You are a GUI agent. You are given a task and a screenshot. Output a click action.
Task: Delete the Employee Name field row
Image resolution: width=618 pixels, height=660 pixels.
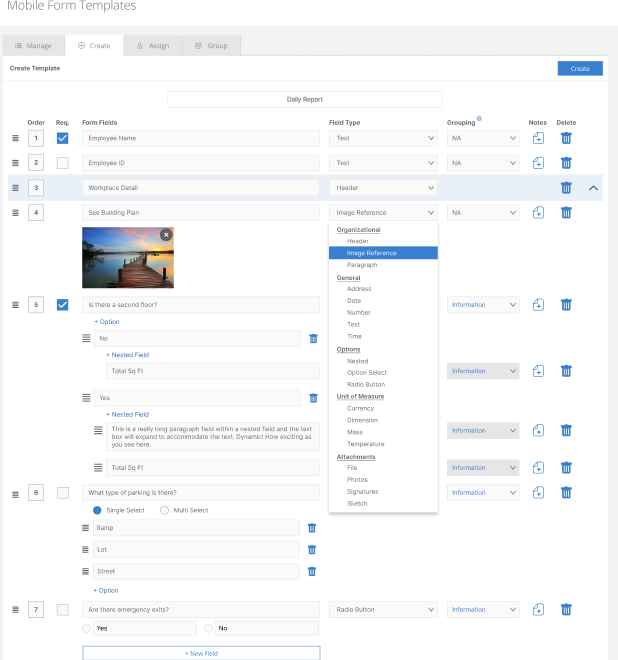point(566,138)
